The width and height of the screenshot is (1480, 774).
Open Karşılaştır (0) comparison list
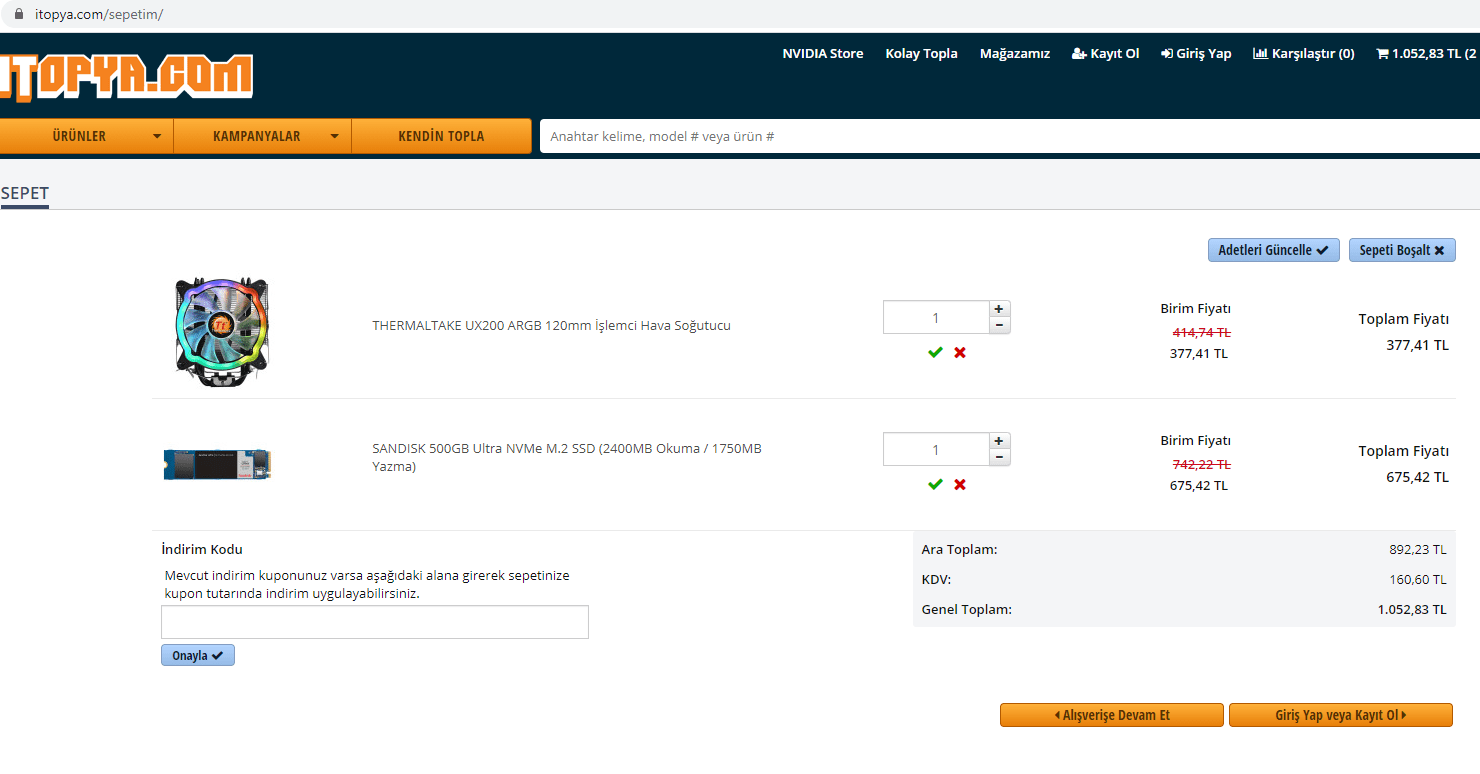1304,54
